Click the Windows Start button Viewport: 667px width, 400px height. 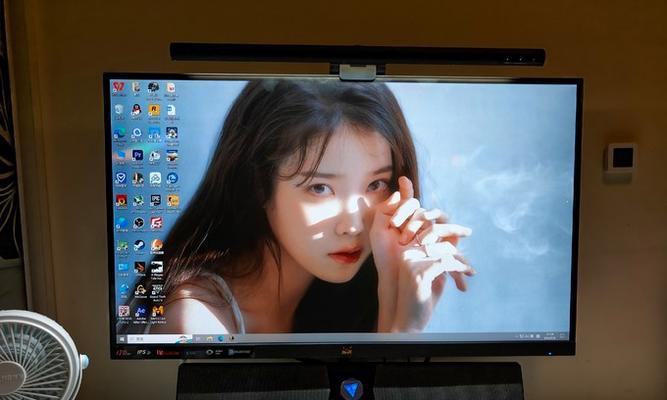[122, 339]
